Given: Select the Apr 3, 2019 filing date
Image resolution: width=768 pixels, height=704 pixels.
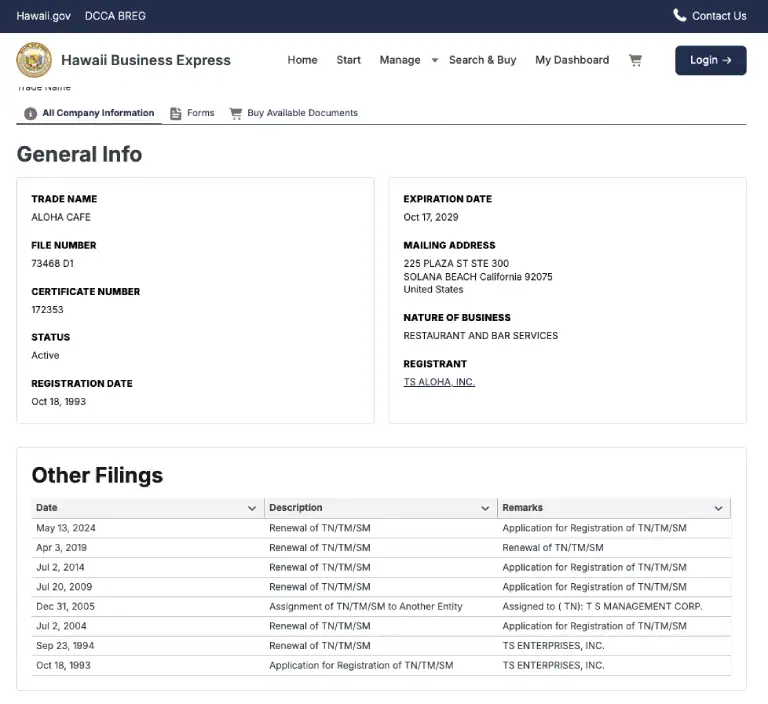Looking at the screenshot, I should click(x=61, y=548).
